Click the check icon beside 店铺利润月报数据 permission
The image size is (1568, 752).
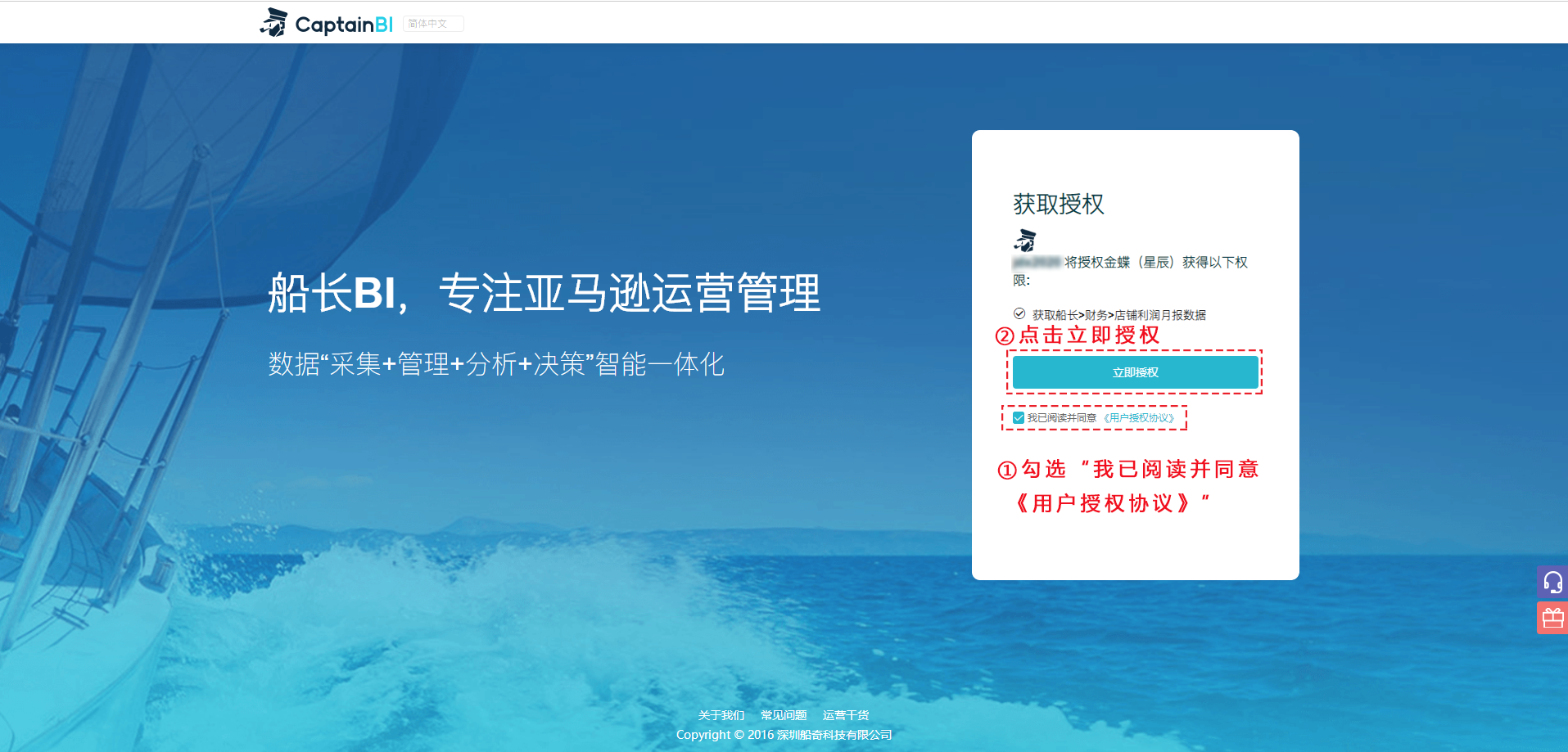click(x=1019, y=313)
